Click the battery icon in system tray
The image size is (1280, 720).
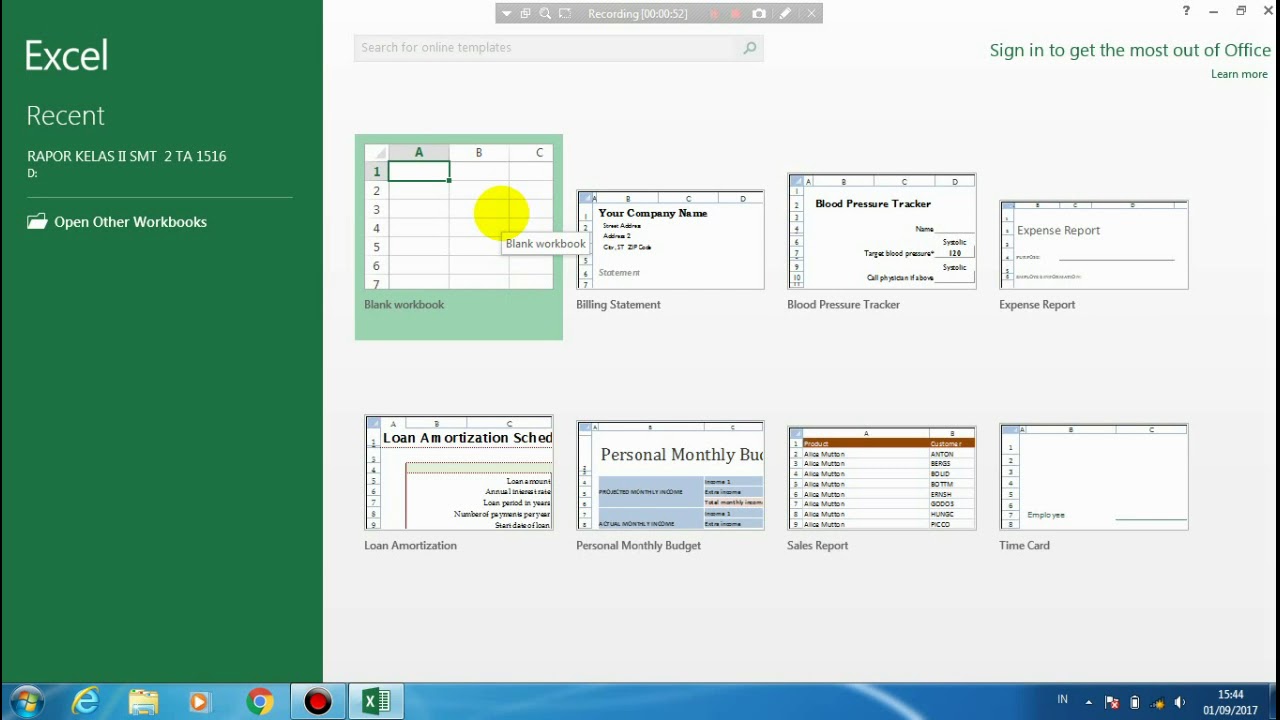coord(1134,702)
